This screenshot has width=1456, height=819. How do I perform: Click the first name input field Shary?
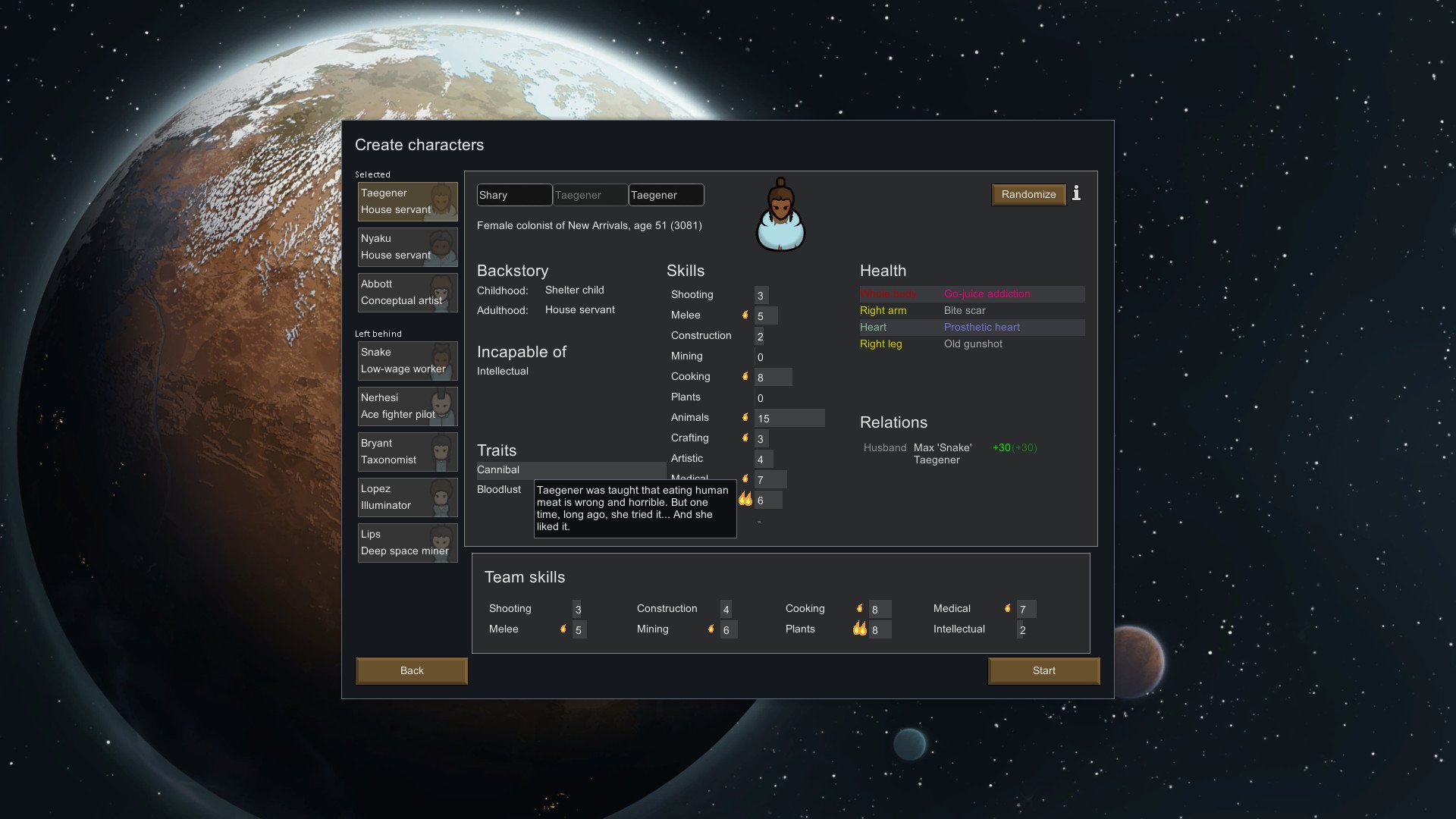(x=513, y=195)
